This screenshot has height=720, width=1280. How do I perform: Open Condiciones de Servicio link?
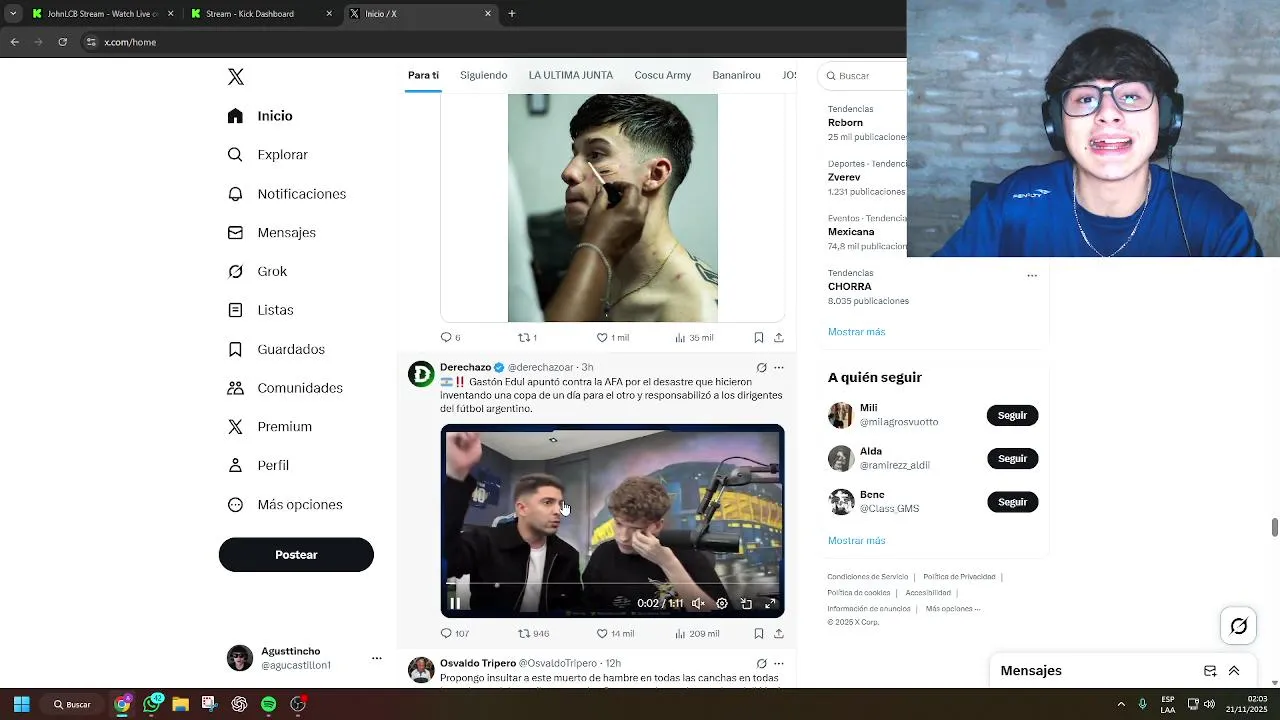coord(867,577)
